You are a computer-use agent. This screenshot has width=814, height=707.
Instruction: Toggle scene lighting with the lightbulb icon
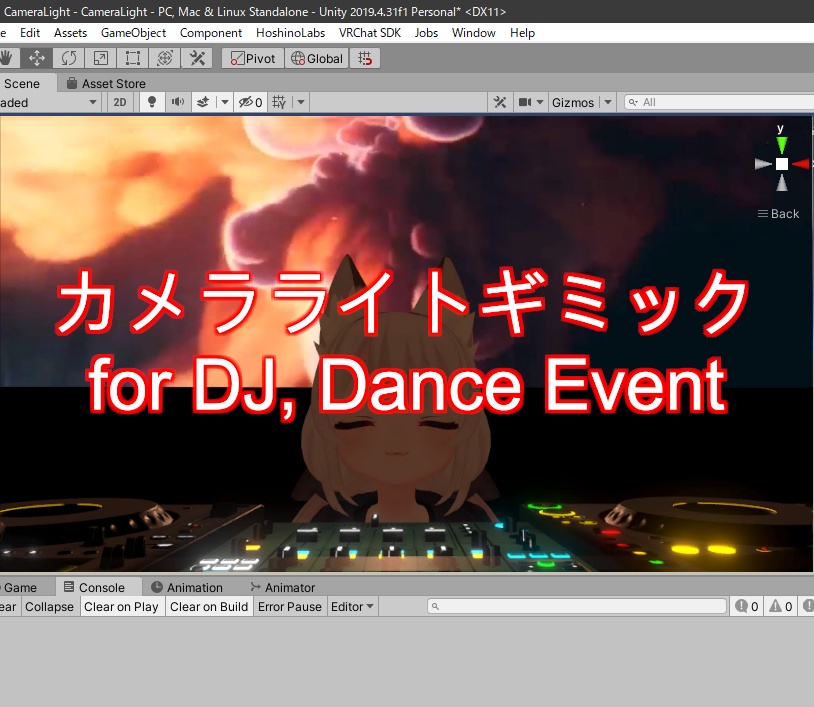152,102
